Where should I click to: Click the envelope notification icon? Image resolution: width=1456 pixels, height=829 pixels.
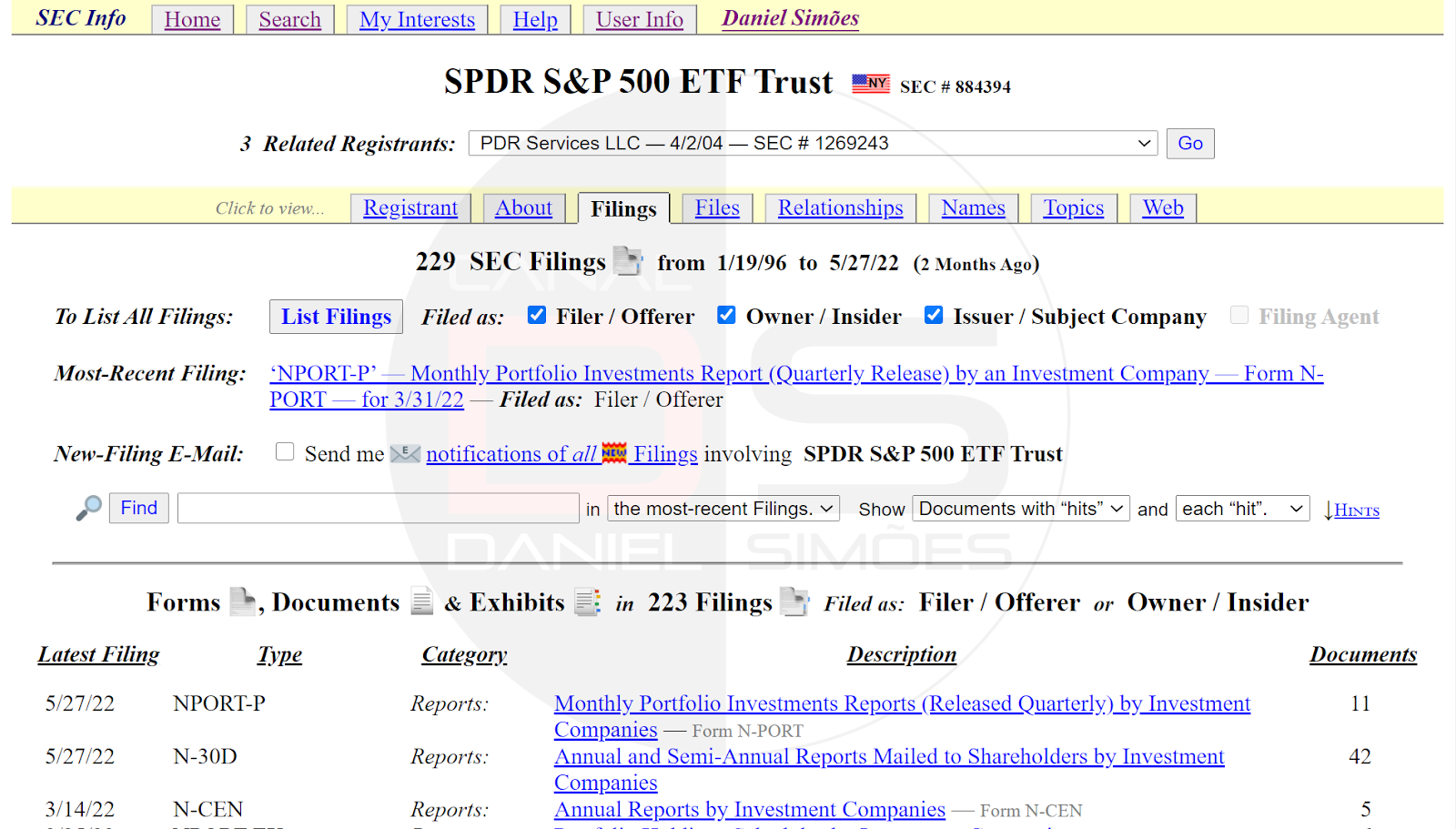coord(405,453)
